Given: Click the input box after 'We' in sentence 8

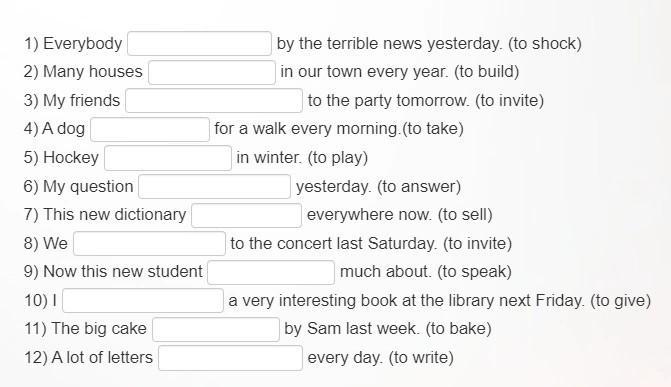Looking at the screenshot, I should tap(149, 244).
